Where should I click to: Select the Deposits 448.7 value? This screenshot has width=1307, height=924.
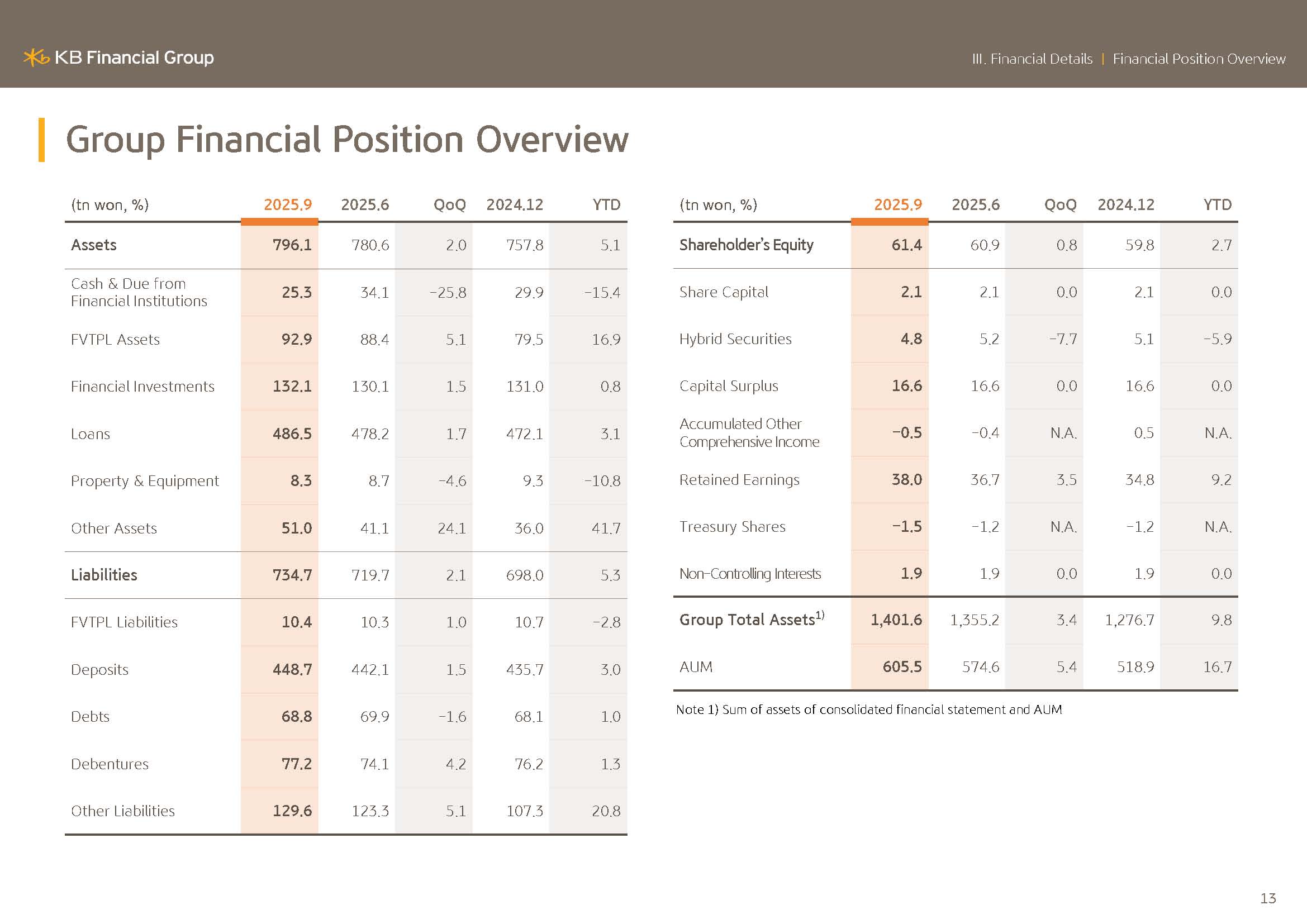(x=292, y=670)
